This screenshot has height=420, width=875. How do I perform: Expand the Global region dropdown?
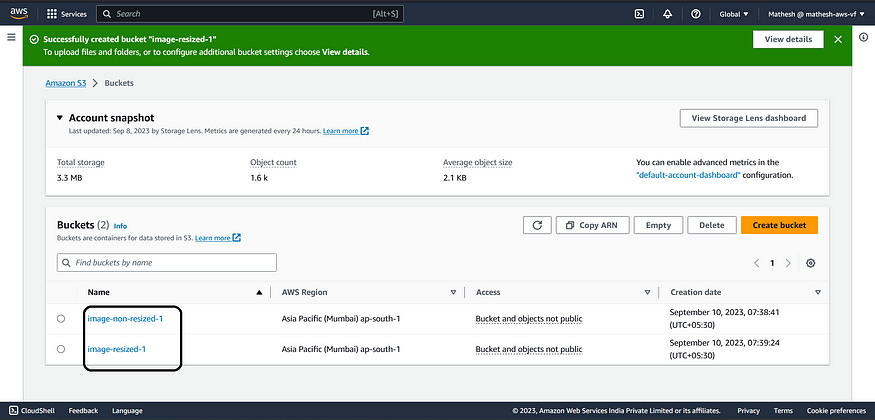pyautogui.click(x=734, y=14)
